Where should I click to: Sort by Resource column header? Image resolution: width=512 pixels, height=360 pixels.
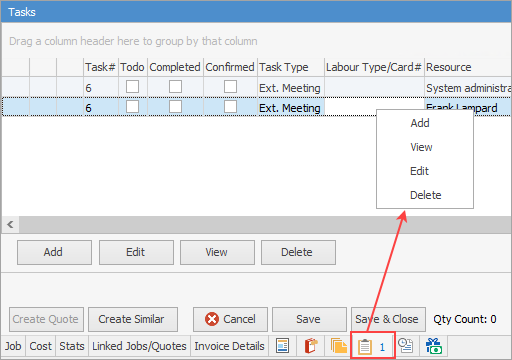tap(468, 67)
